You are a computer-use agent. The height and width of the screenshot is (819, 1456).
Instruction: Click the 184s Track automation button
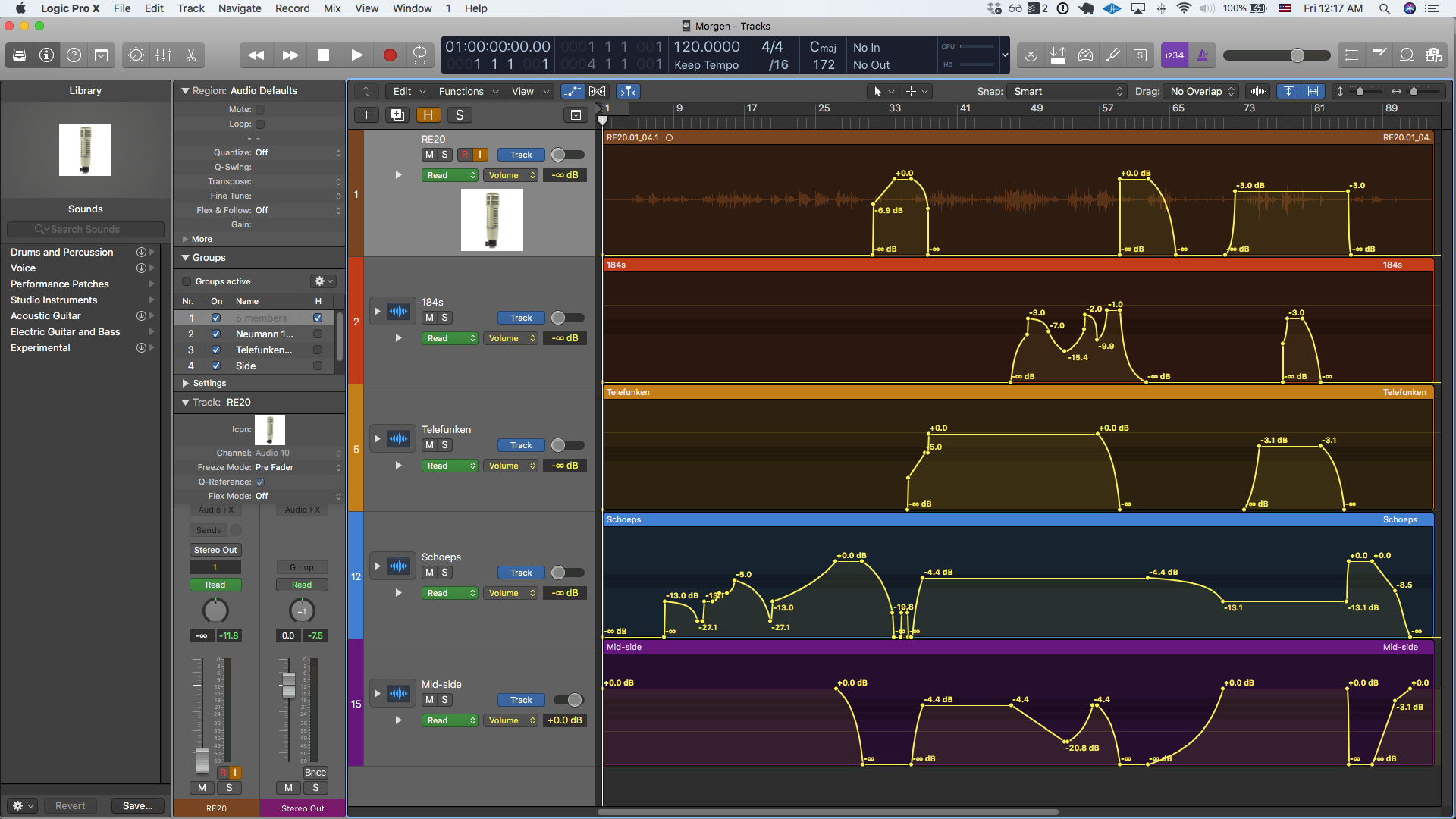tap(521, 318)
